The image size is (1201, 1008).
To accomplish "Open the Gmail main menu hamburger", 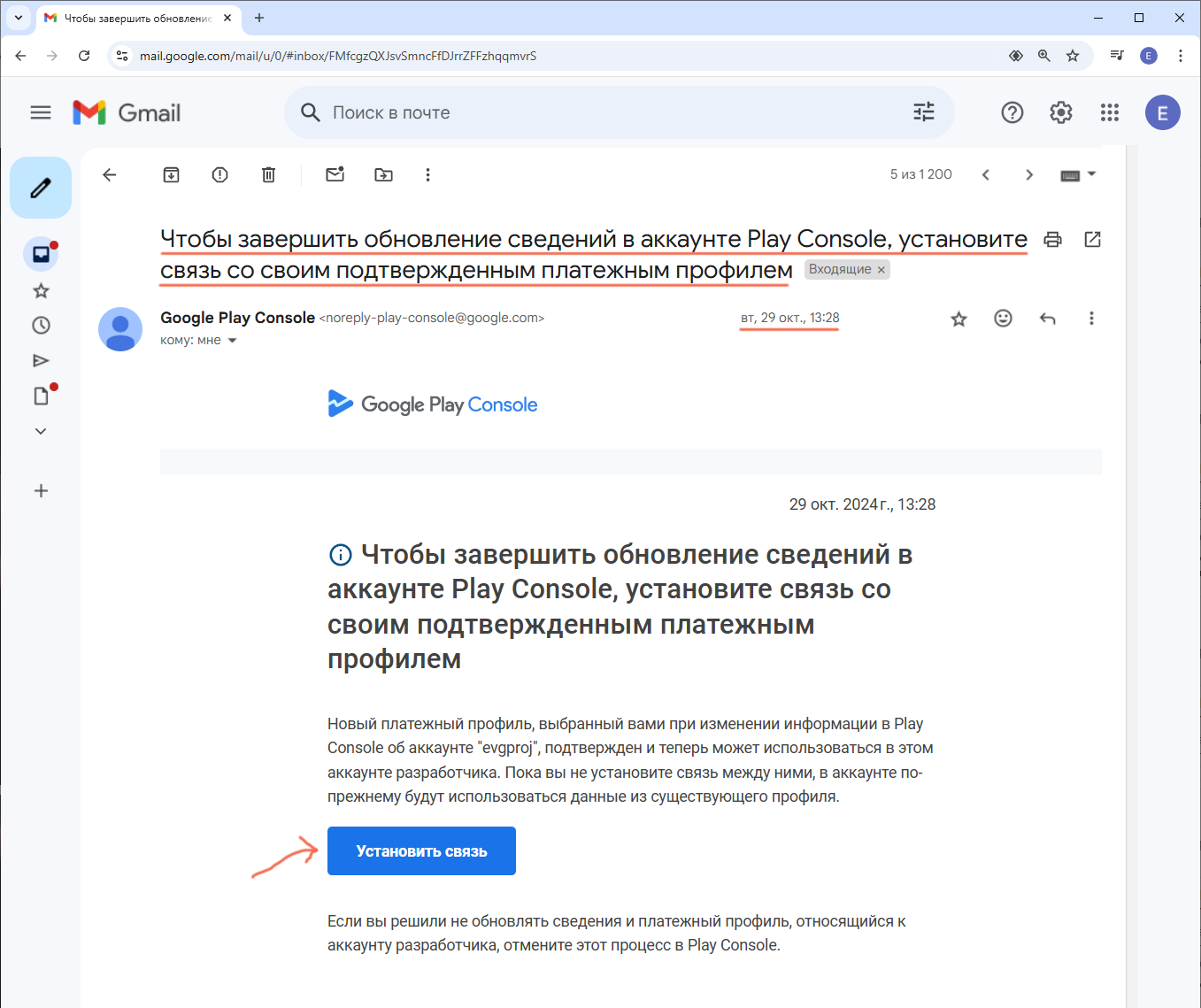I will point(41,112).
